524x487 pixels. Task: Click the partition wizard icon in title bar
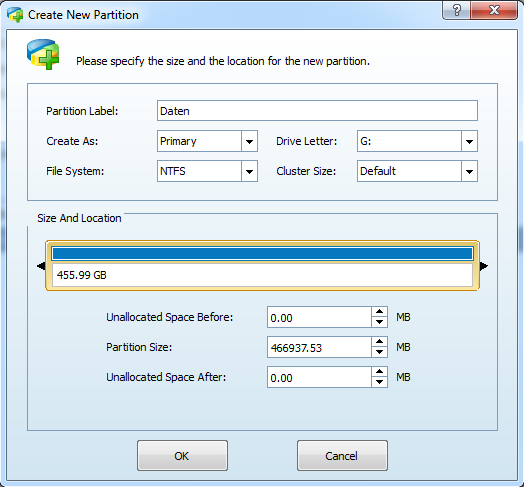tap(15, 15)
